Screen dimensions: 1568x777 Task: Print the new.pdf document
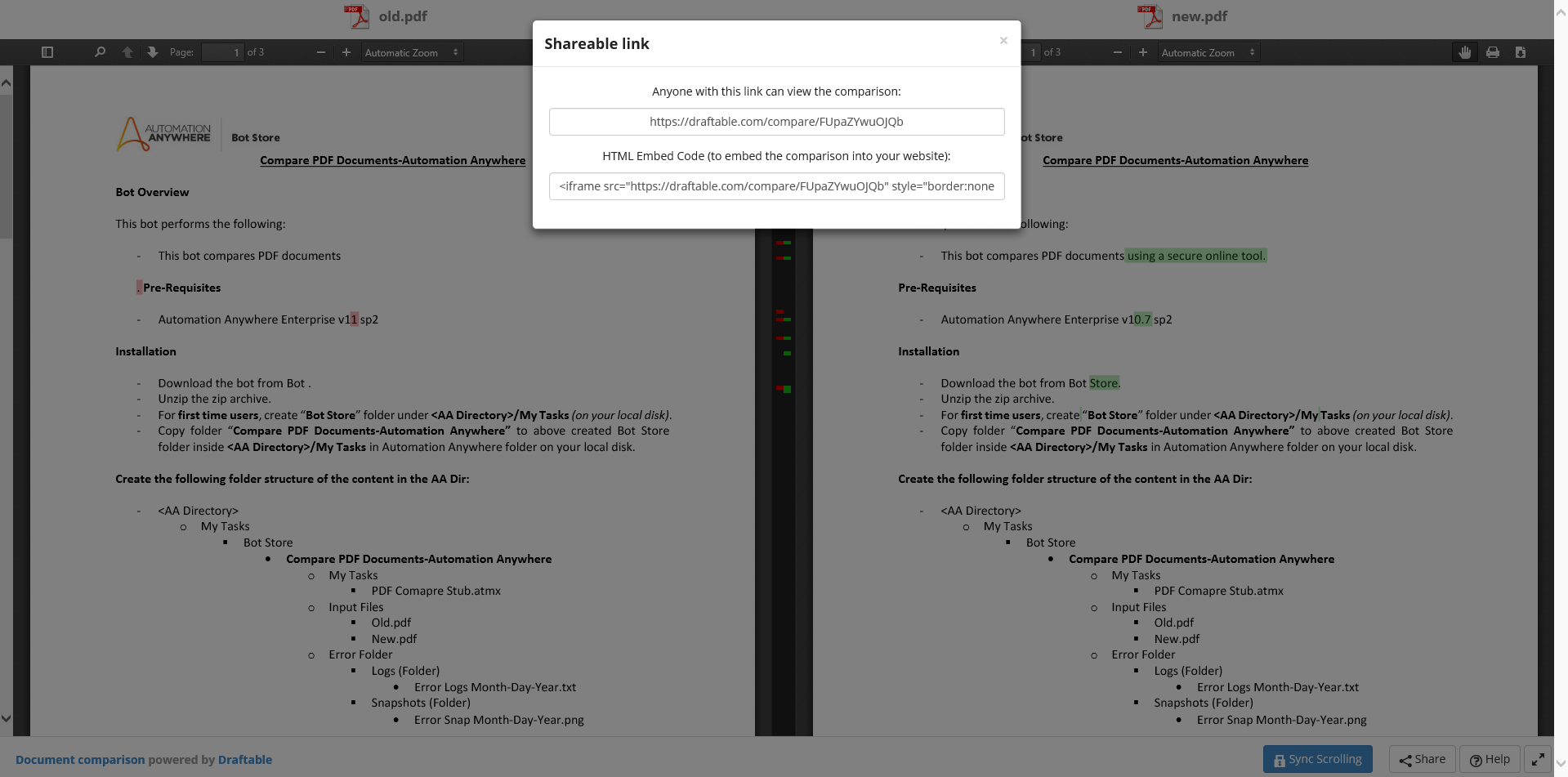1493,52
